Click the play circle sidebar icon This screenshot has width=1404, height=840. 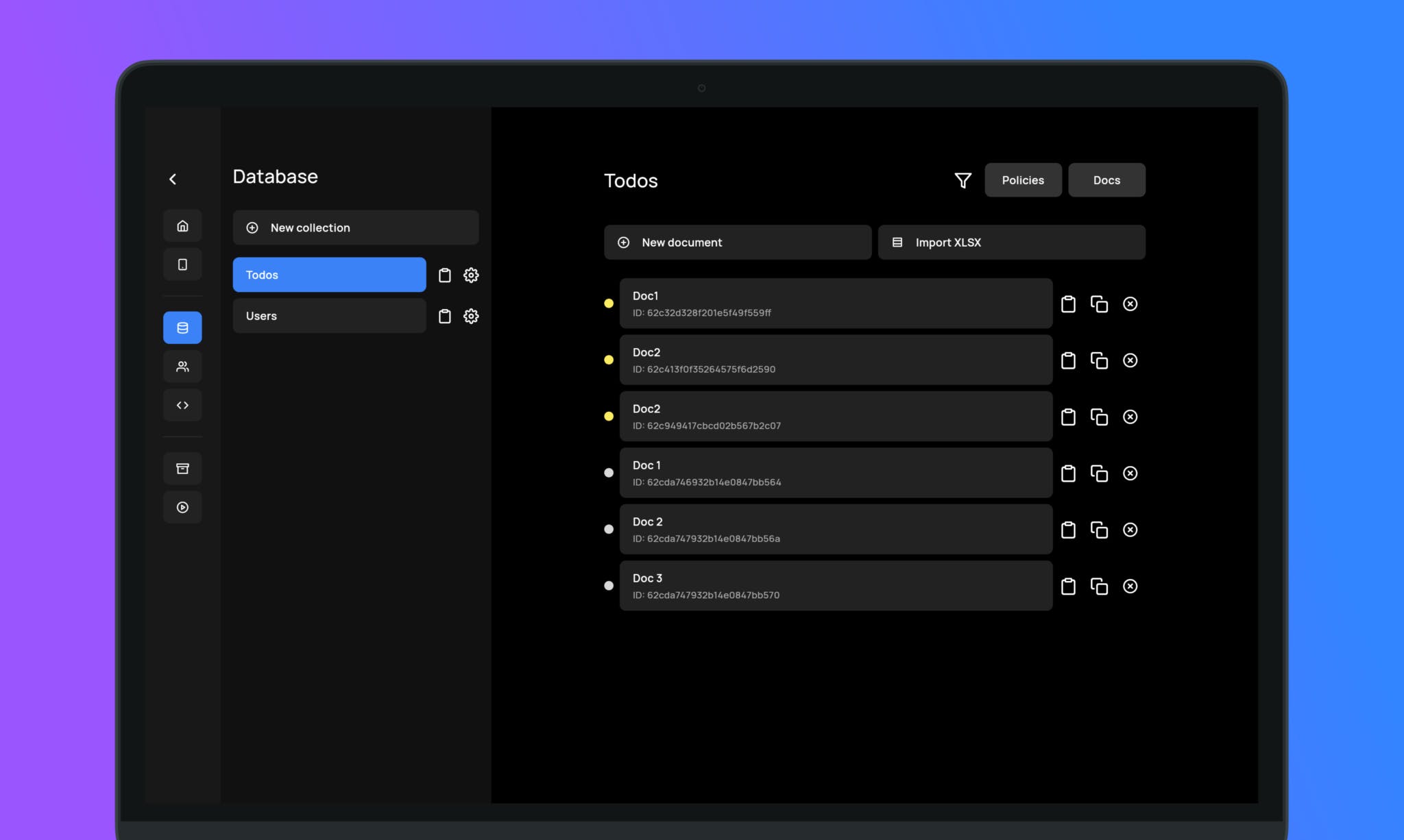[x=182, y=508]
